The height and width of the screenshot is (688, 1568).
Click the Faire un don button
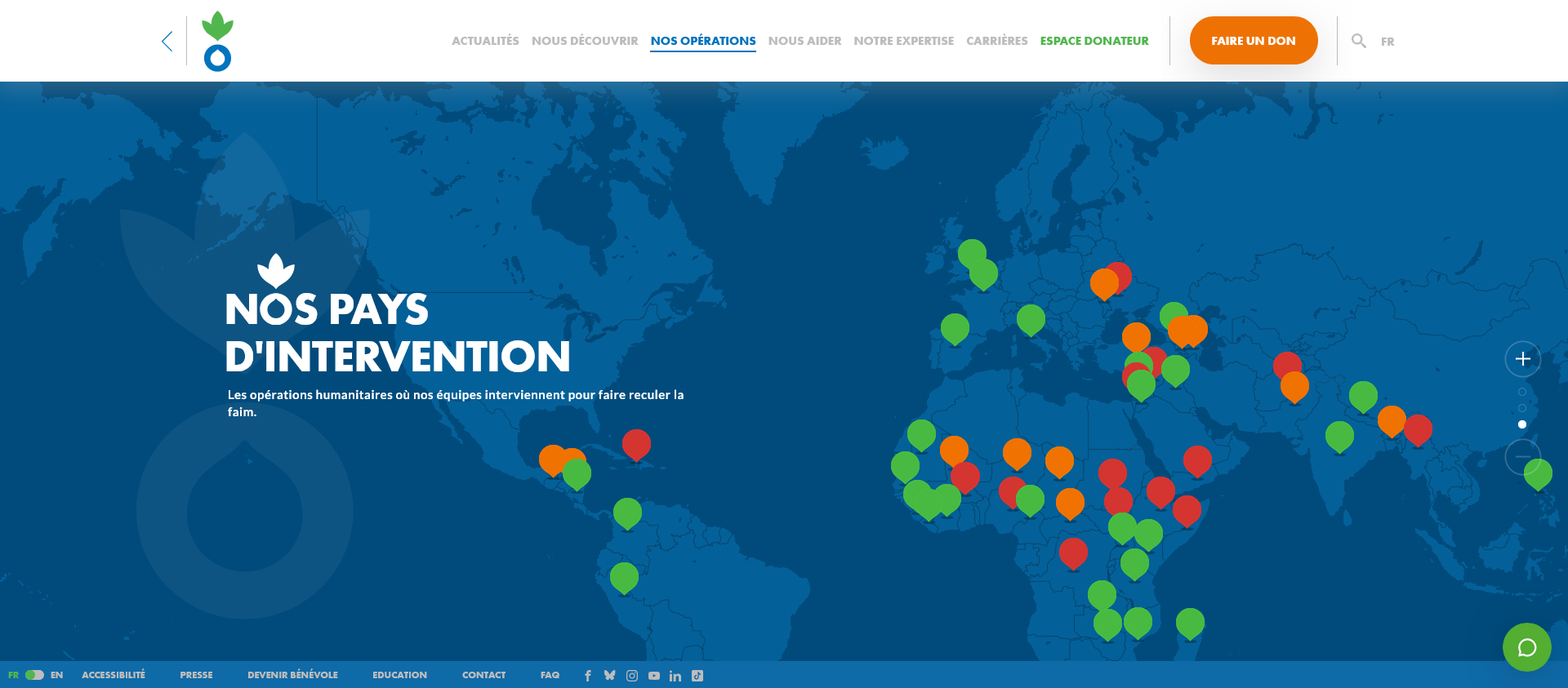(1254, 41)
